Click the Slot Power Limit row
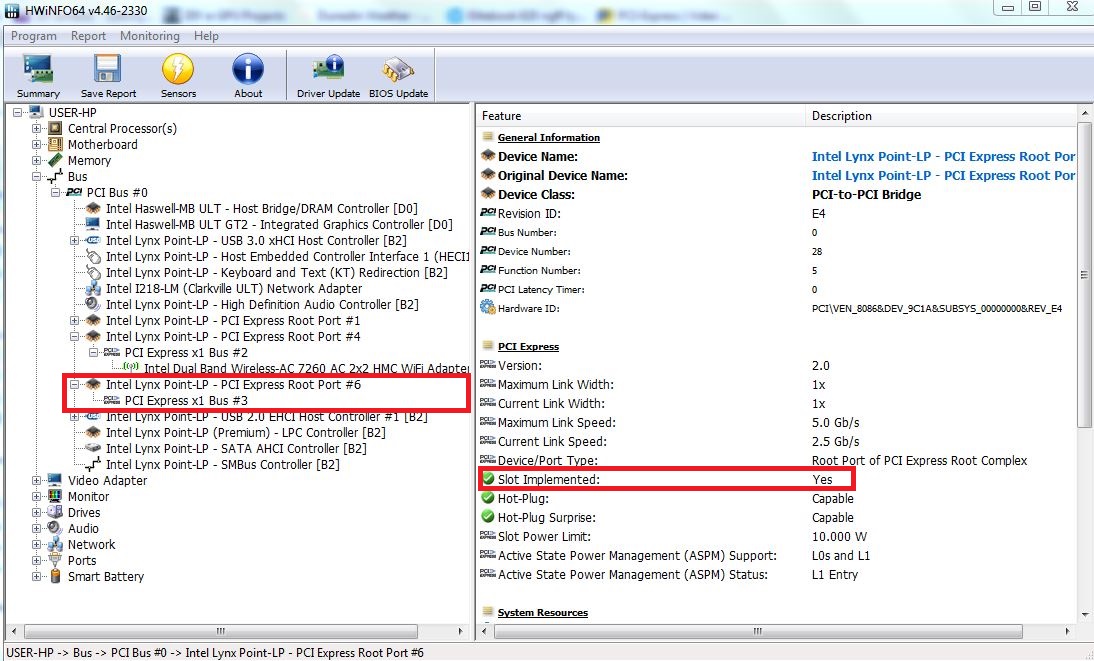This screenshot has width=1094, height=661. coord(778,536)
